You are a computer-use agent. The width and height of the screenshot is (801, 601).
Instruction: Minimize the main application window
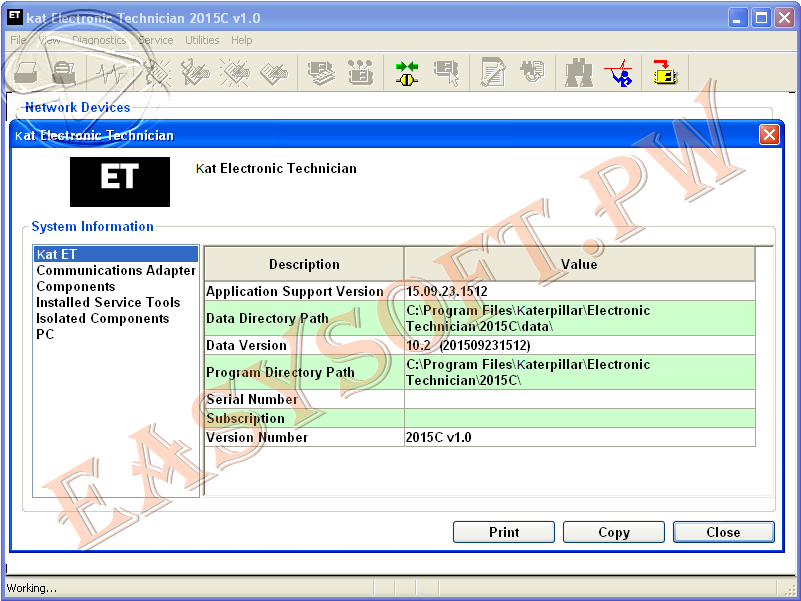tap(737, 18)
